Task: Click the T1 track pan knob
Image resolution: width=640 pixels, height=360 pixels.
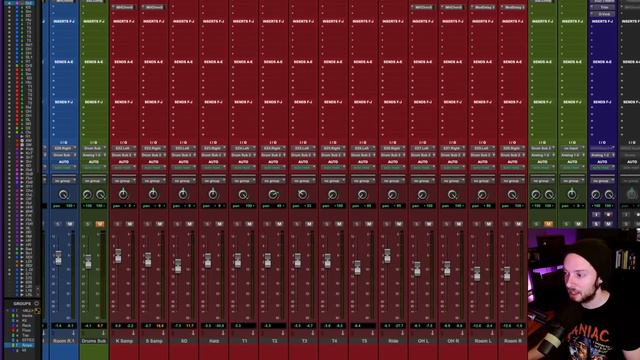Action: coord(243,195)
